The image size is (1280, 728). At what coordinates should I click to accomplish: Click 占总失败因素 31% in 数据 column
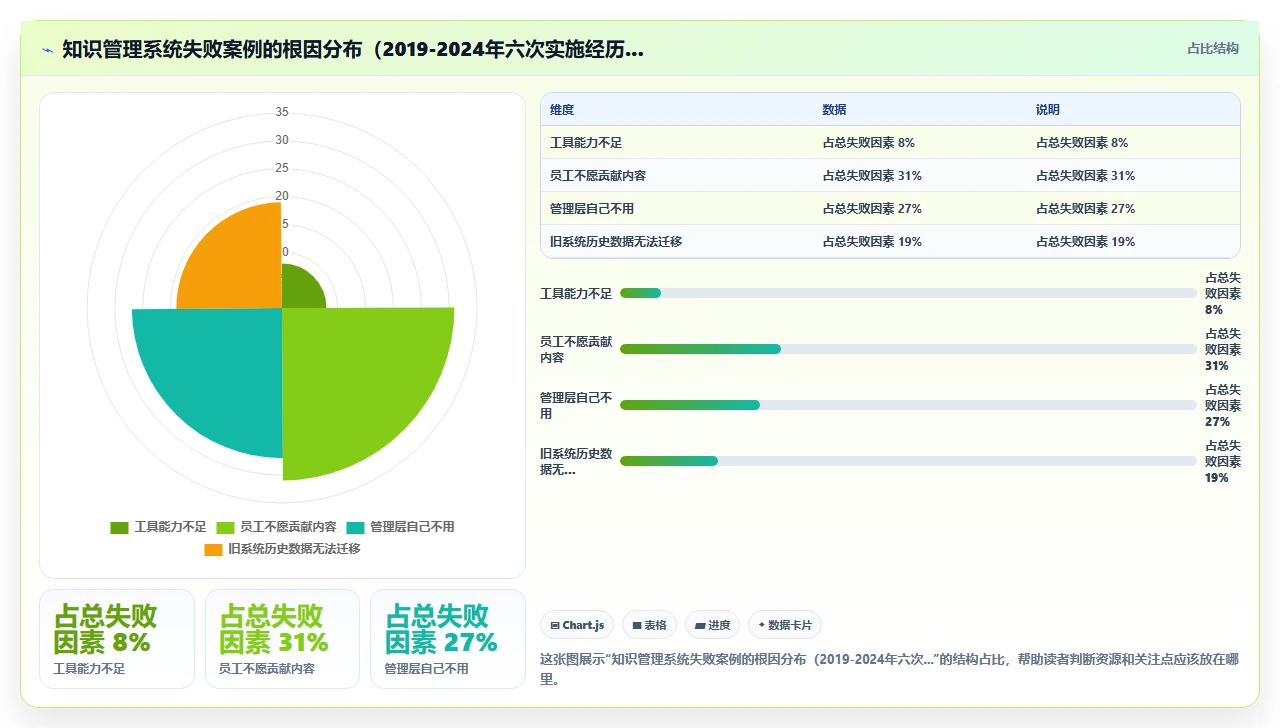[x=872, y=176]
